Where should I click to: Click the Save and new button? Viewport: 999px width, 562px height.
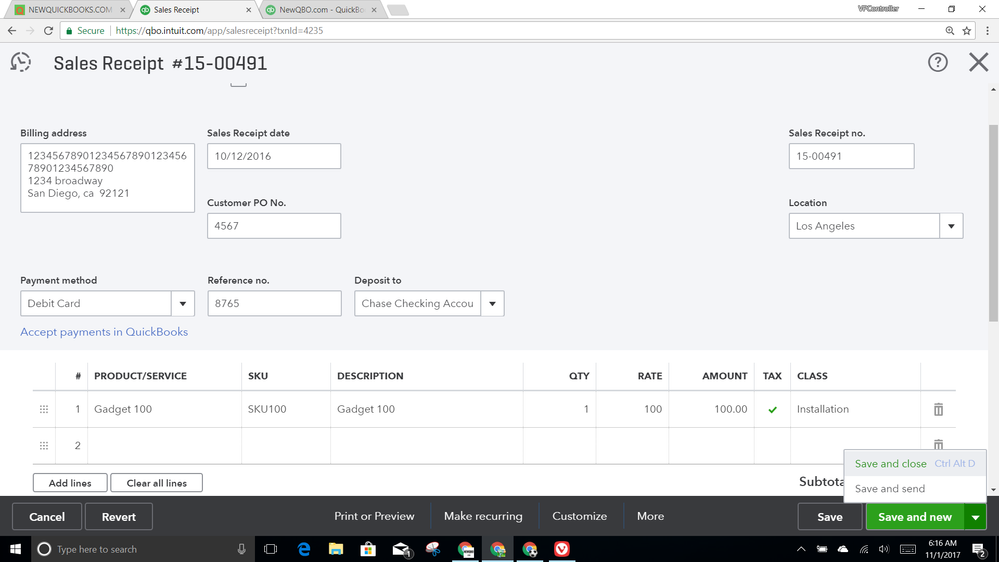pyautogui.click(x=915, y=517)
